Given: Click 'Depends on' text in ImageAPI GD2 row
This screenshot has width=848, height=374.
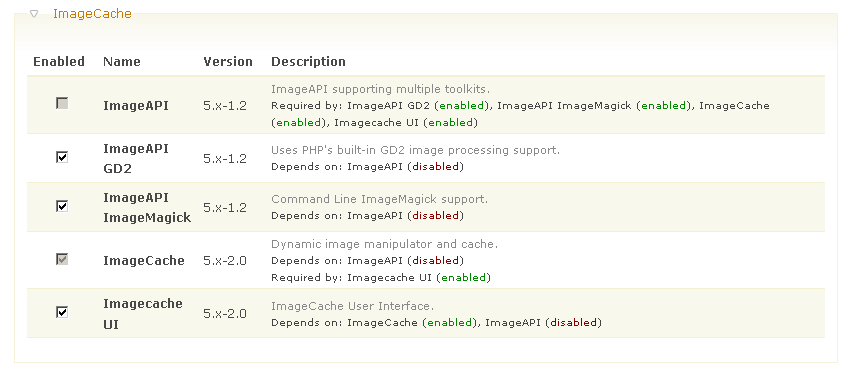Looking at the screenshot, I should click(367, 166).
